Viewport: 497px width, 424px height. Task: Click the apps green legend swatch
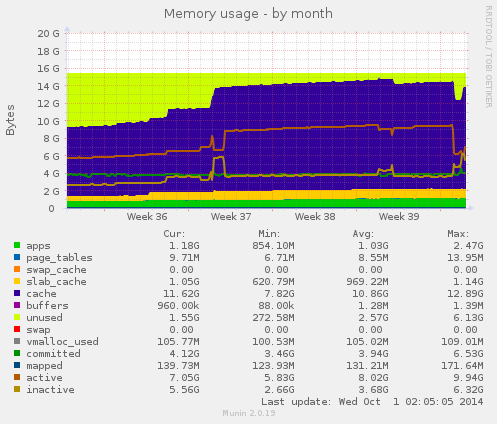[17, 245]
